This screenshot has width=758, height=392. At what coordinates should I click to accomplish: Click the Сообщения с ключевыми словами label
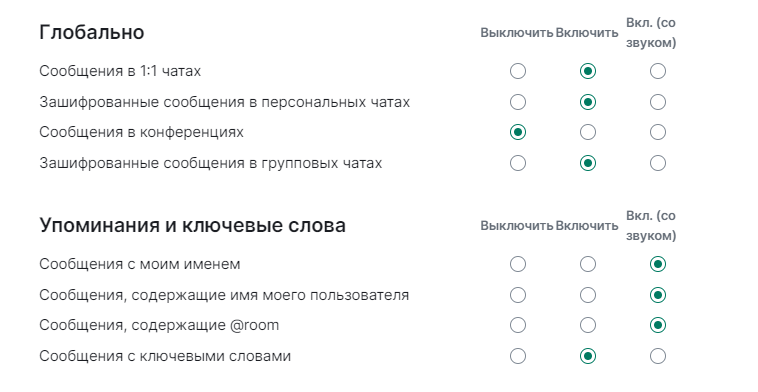coord(165,356)
